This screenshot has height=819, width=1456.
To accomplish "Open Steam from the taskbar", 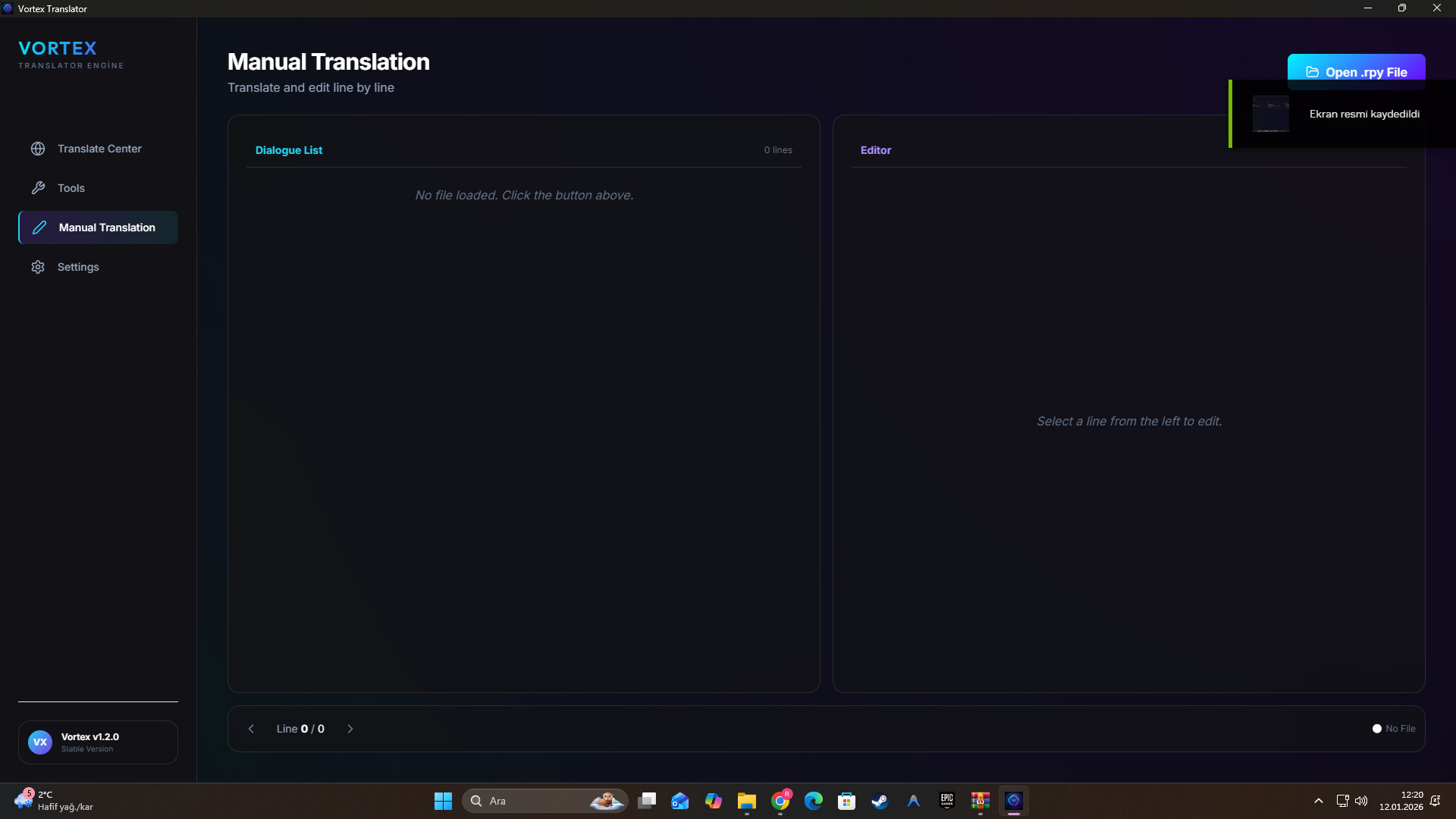I will pyautogui.click(x=880, y=801).
